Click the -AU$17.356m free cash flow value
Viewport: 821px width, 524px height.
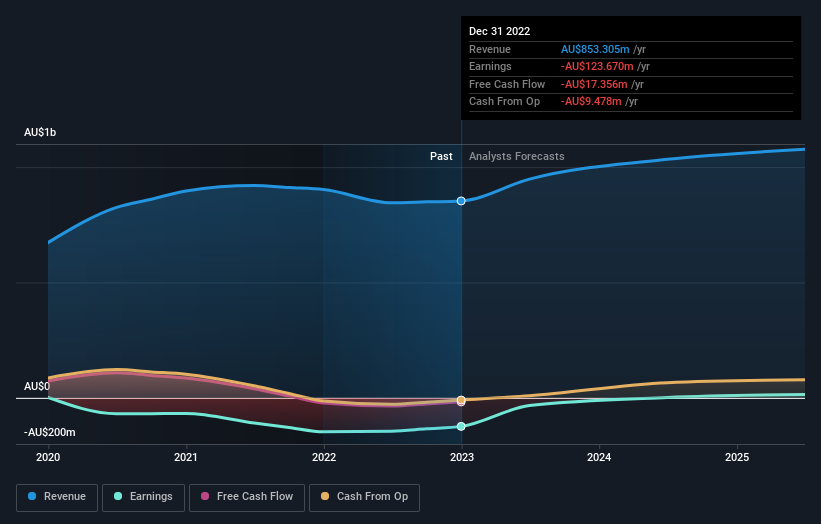point(594,84)
